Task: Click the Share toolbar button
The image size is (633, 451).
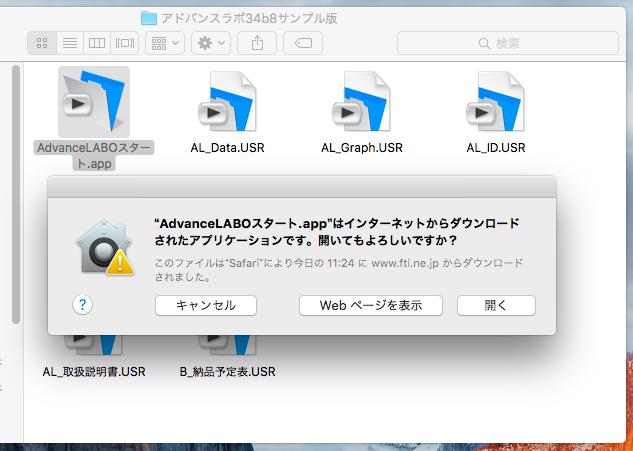Action: tap(257, 43)
